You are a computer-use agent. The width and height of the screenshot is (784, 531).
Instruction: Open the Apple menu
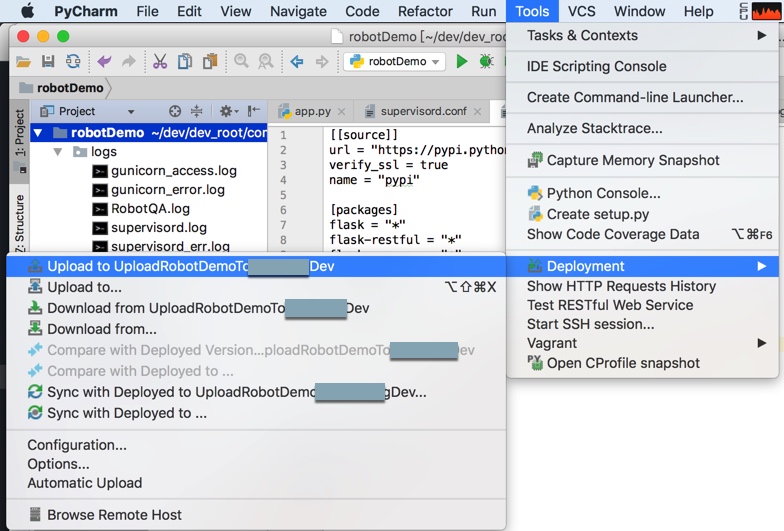(x=27, y=11)
